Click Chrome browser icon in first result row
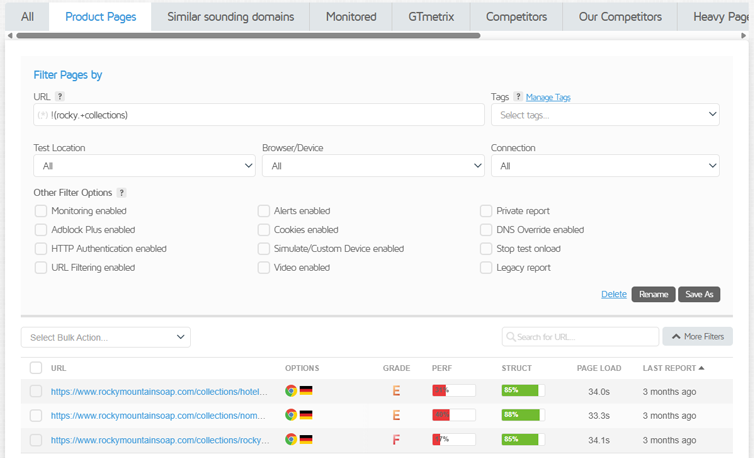The height and width of the screenshot is (458, 754). tap(291, 391)
